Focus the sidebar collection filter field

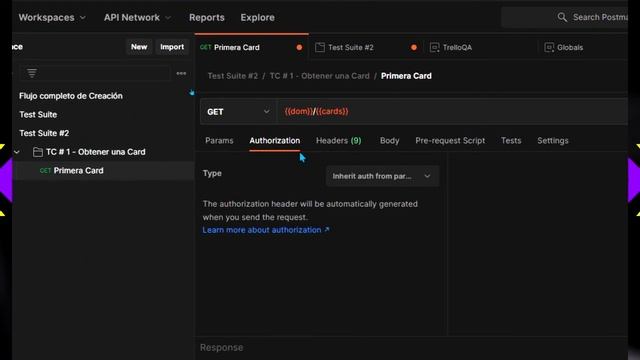click(95, 73)
